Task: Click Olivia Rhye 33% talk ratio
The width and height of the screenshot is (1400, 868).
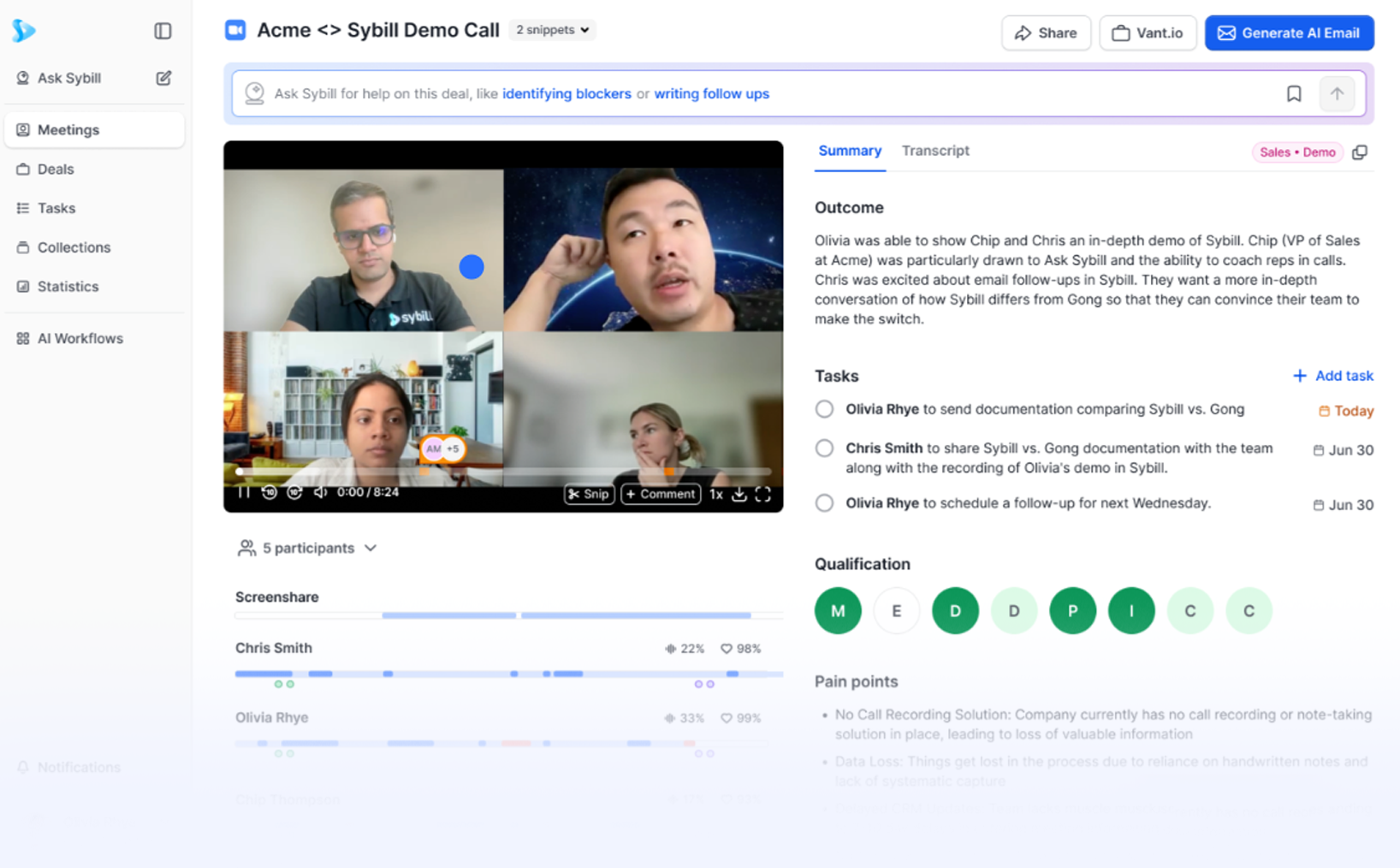Action: pyautogui.click(x=685, y=718)
